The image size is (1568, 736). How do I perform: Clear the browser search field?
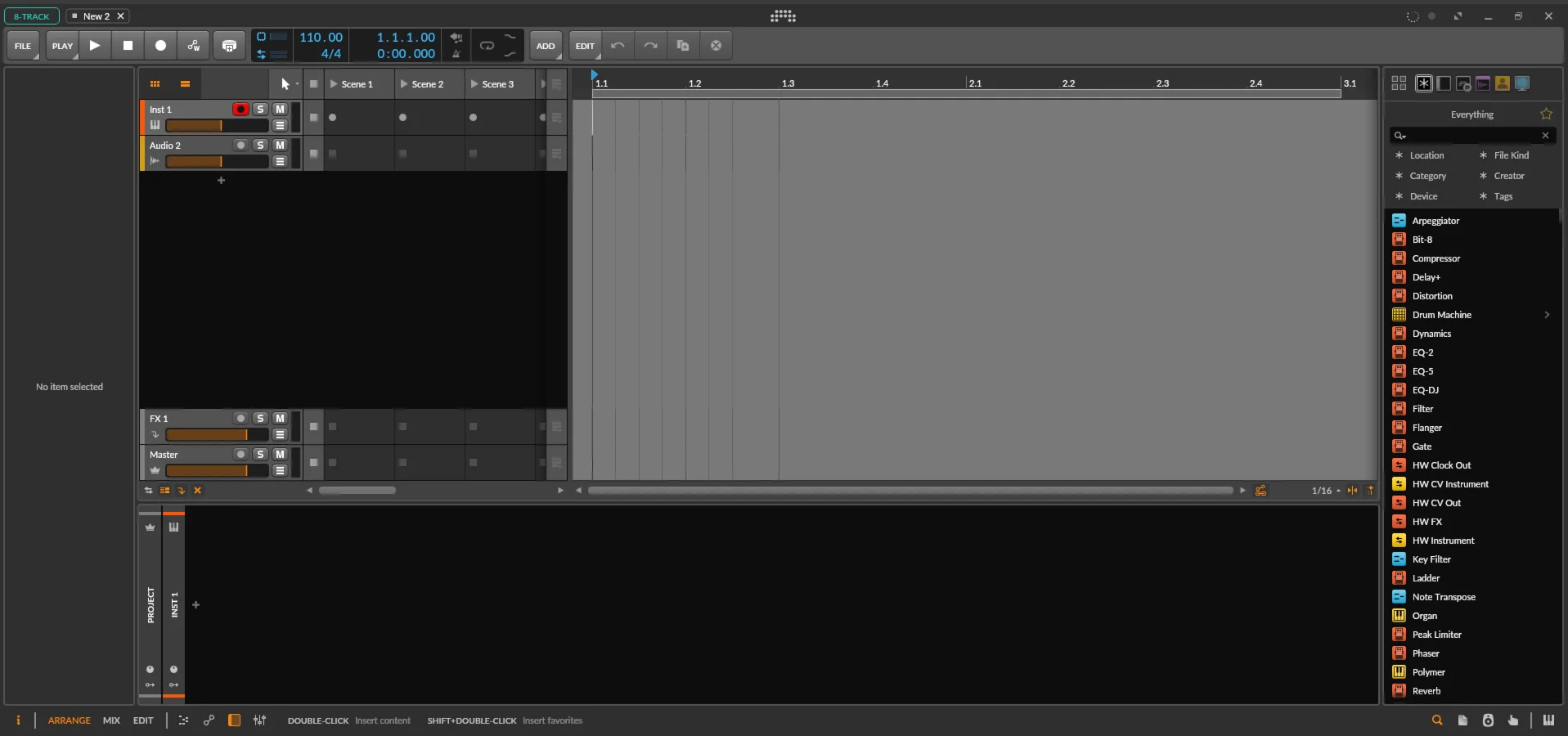1545,135
